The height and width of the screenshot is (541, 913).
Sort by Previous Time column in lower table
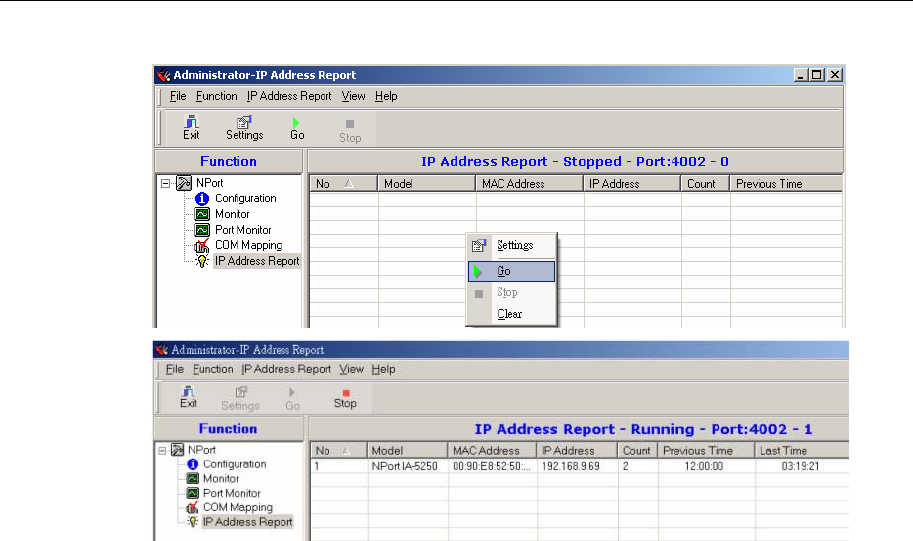[x=707, y=451]
